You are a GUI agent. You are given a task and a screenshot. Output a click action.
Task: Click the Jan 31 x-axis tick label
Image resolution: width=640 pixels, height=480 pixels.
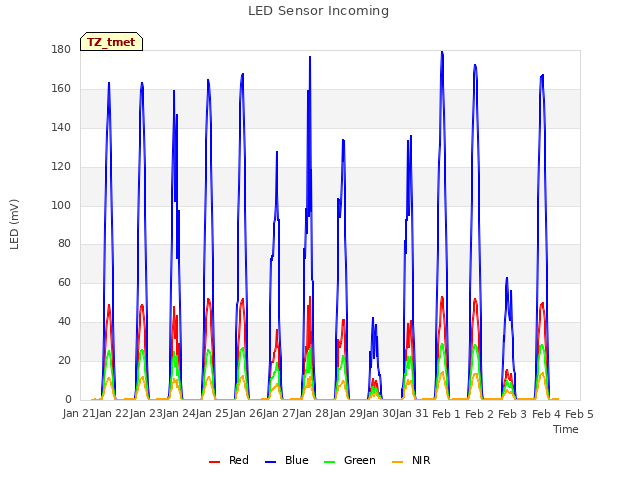pos(412,414)
